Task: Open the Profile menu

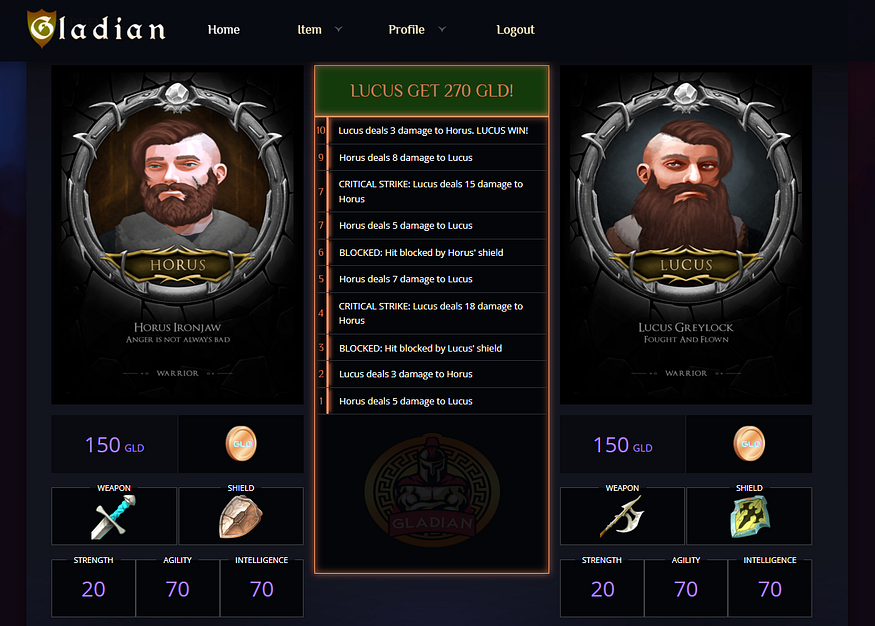Action: [406, 30]
